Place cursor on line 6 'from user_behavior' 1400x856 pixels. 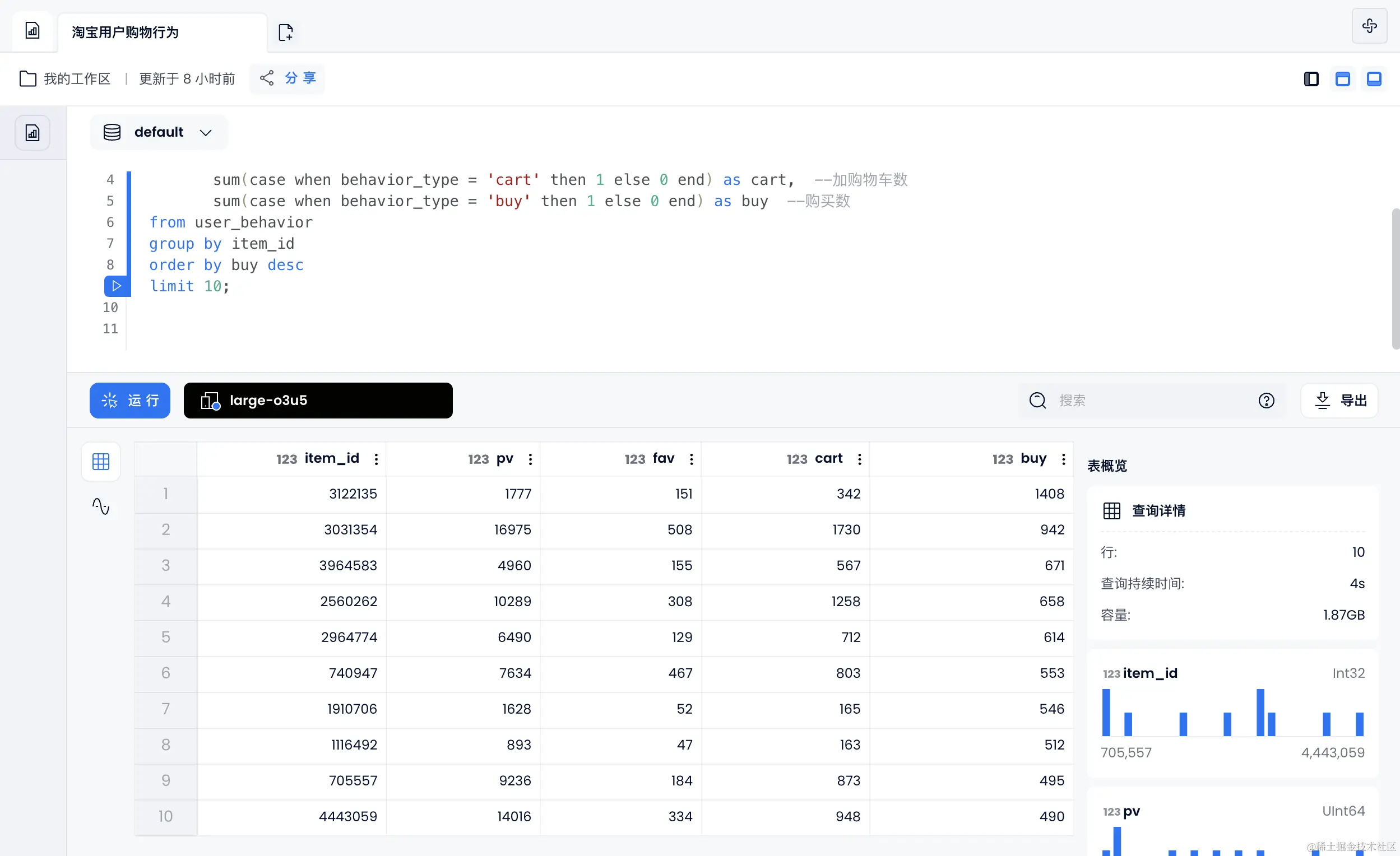(x=231, y=222)
